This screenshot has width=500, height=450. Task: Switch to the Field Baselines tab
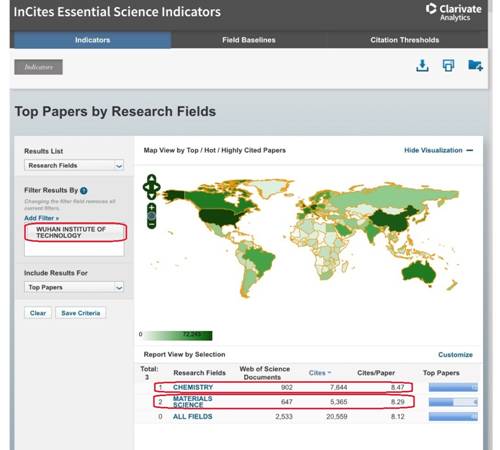(249, 40)
